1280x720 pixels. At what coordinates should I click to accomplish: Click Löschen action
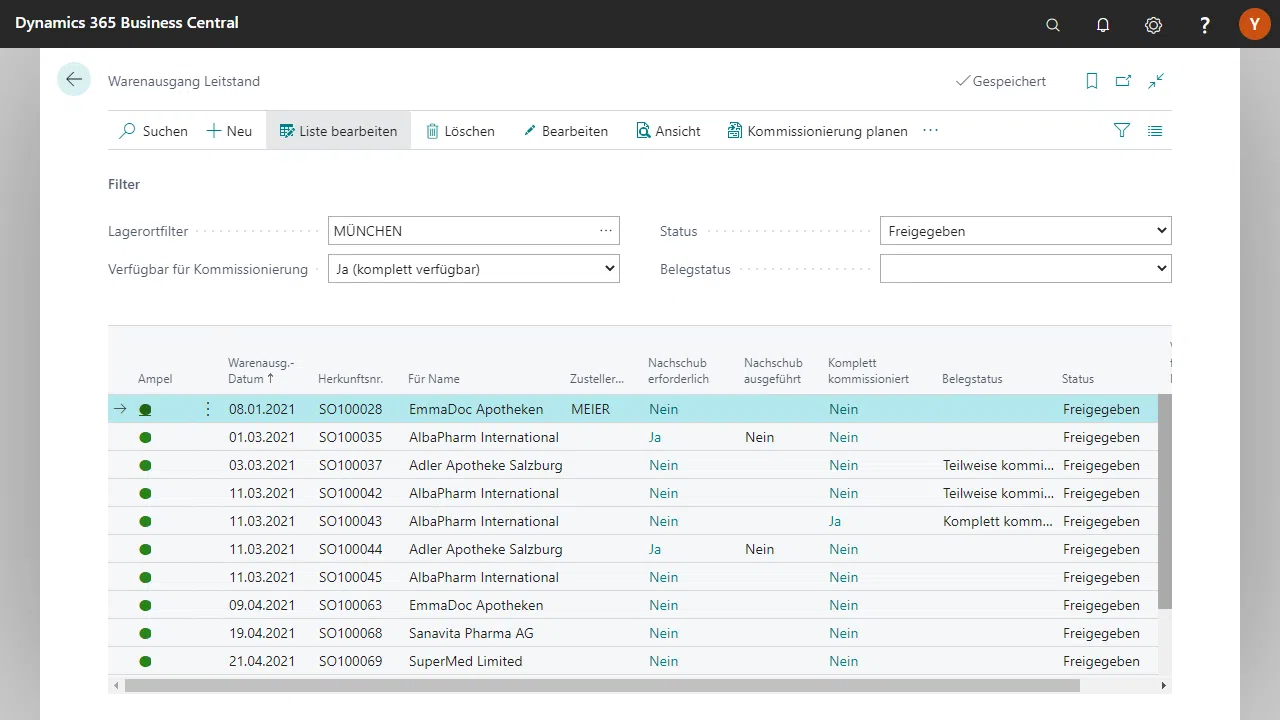coord(460,131)
